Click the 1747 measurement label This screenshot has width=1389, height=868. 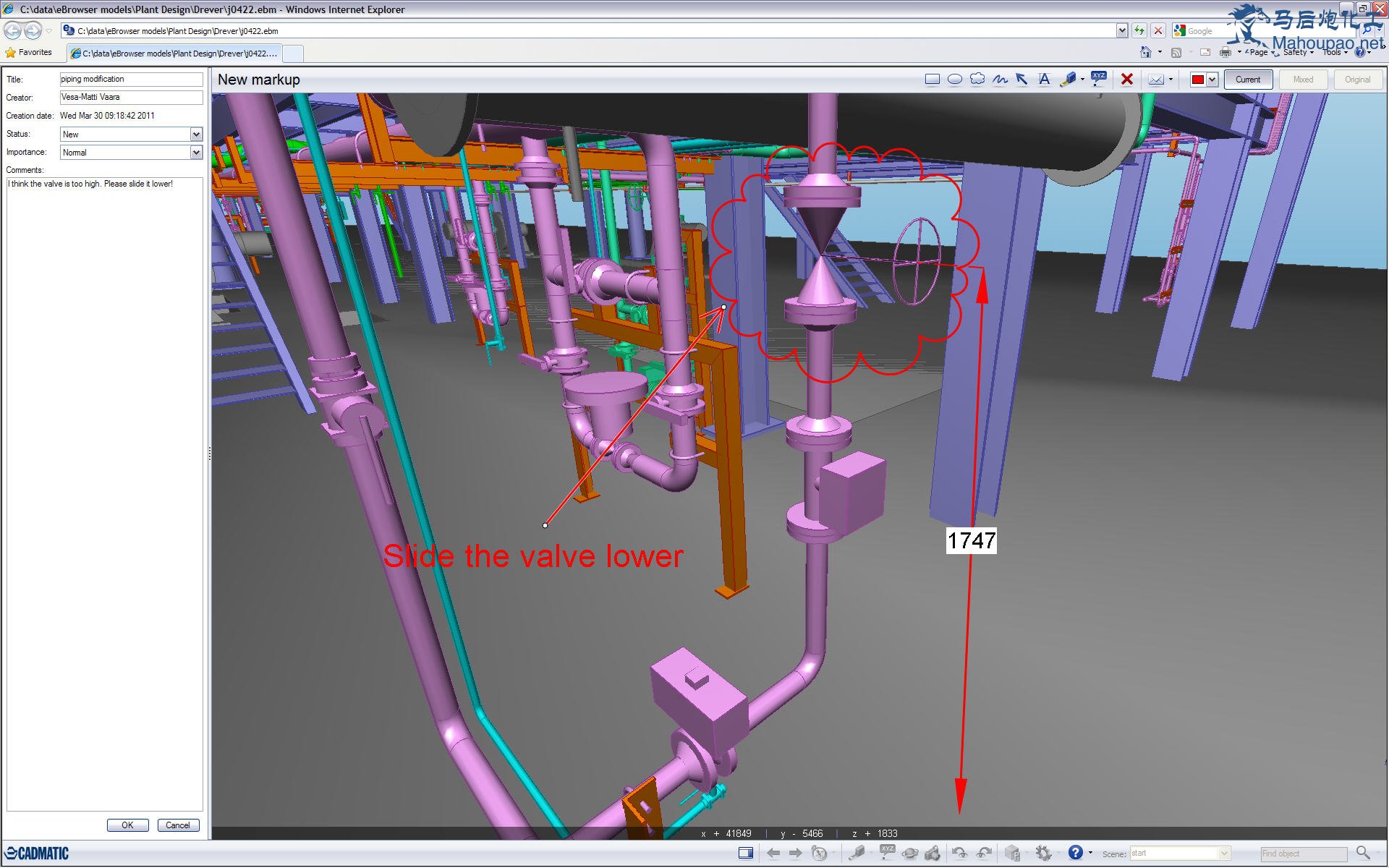point(972,540)
